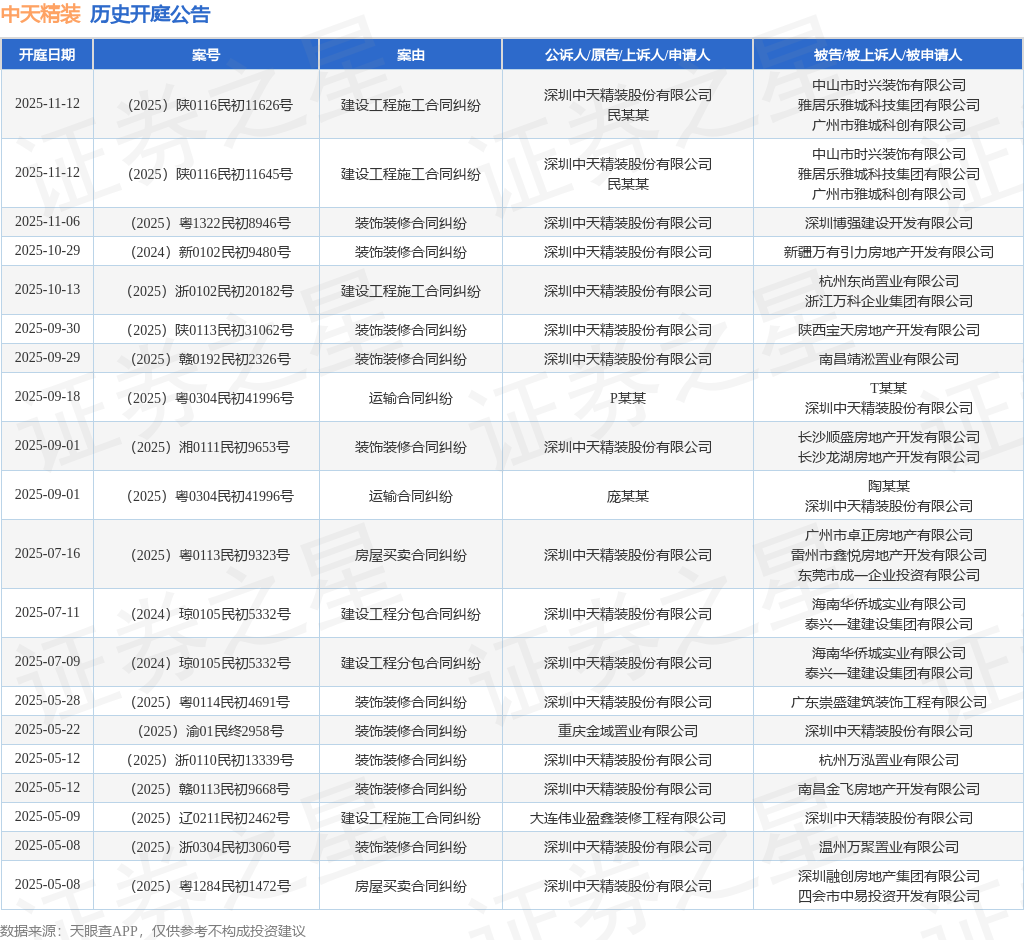Click case number 赣0113民初9668号
This screenshot has width=1024, height=940.
tap(210, 789)
